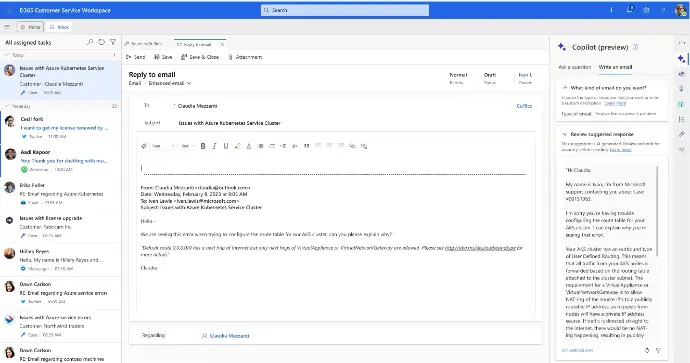Open the settings gear in header
The height and width of the screenshot is (363, 690).
(646, 10)
